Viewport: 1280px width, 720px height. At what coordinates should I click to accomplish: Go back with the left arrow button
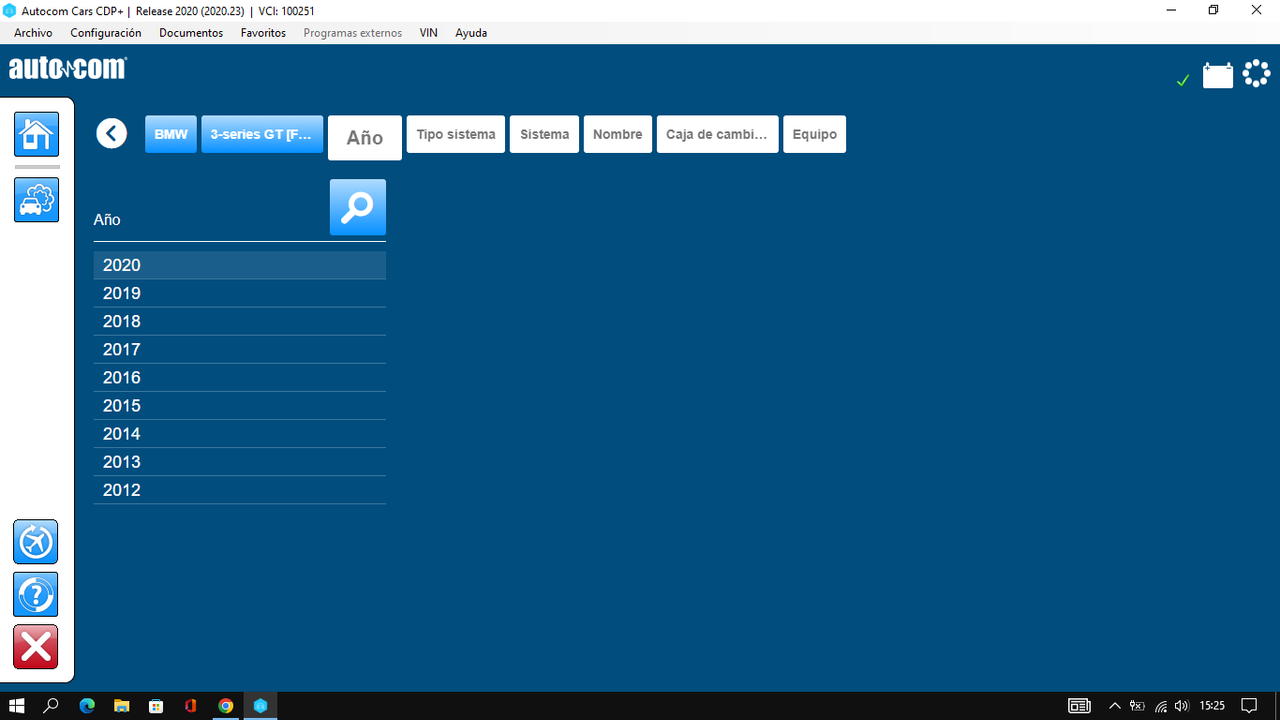click(112, 133)
